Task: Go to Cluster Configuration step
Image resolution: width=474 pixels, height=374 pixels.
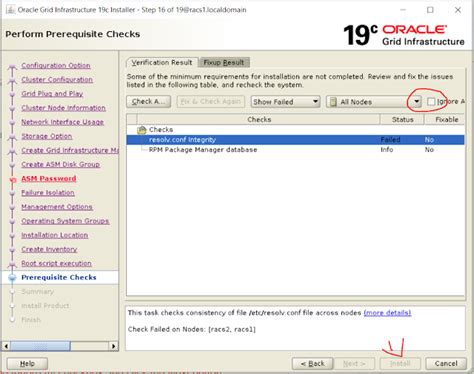Action: click(57, 79)
